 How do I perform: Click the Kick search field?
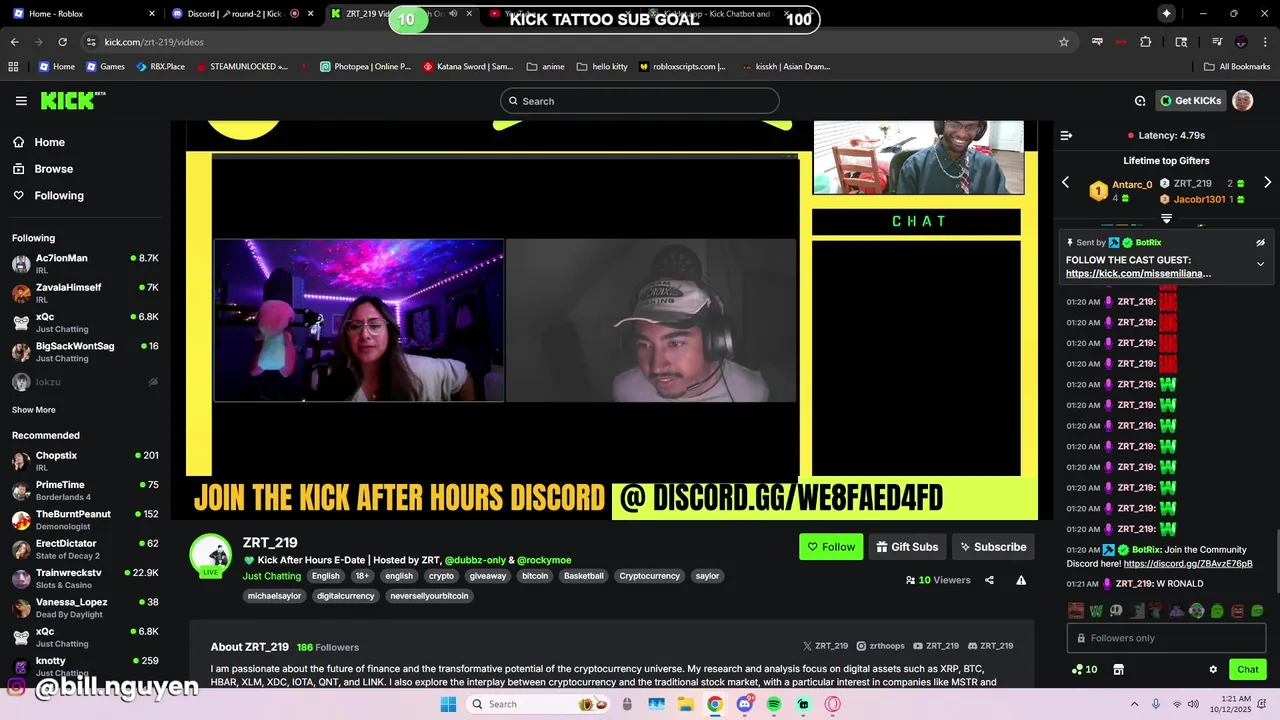[640, 101]
